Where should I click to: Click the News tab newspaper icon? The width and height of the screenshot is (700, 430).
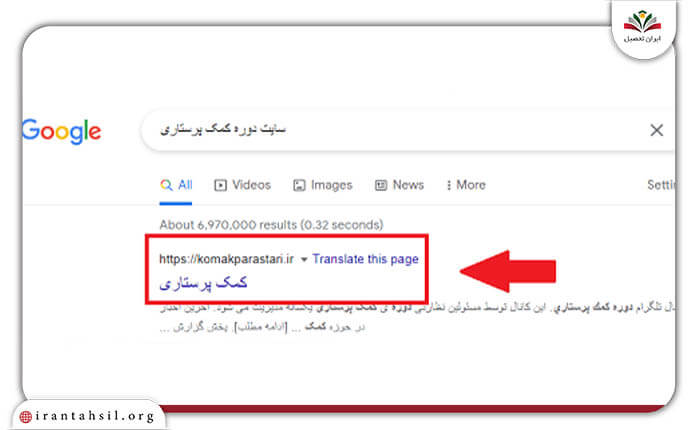tap(381, 185)
